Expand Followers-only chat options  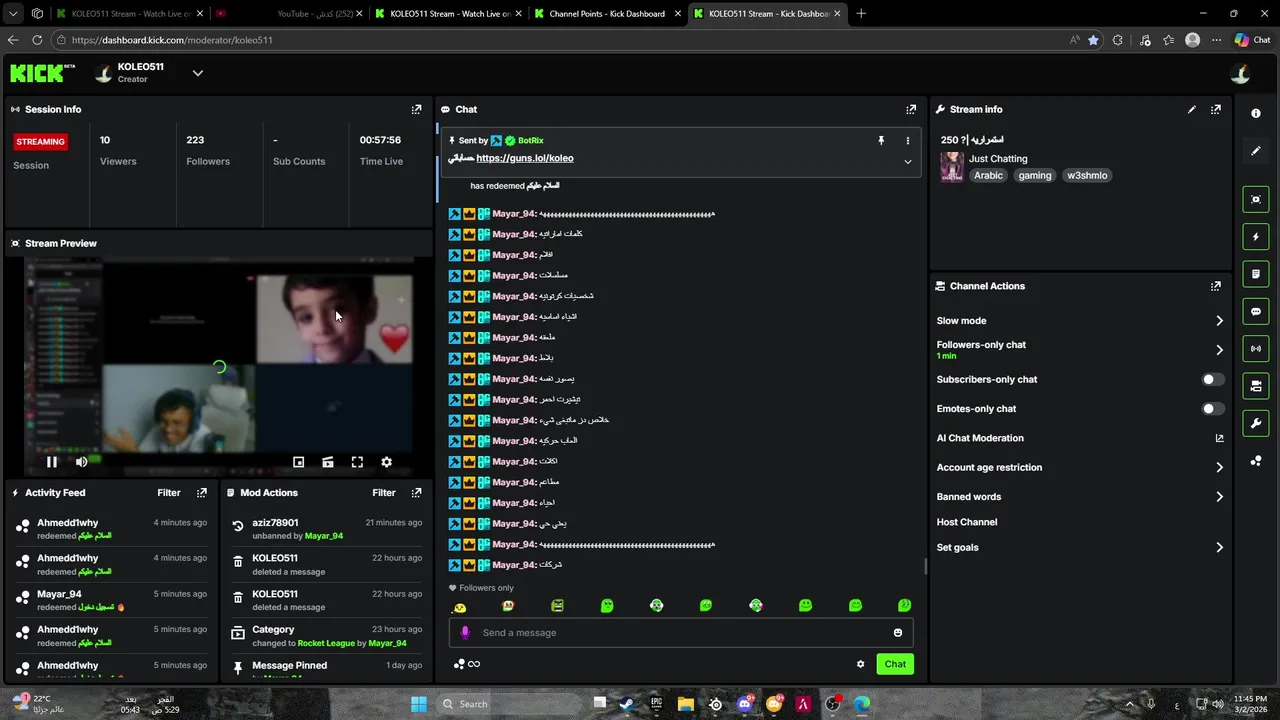click(x=1219, y=350)
